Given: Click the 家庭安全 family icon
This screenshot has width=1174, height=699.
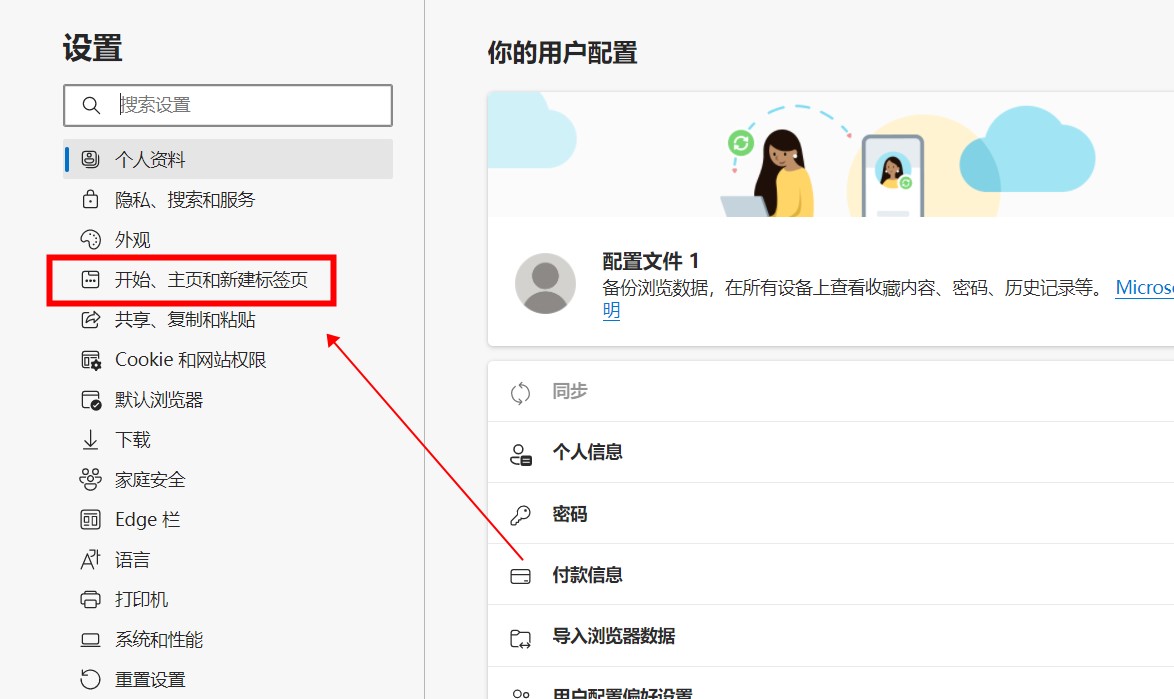Looking at the screenshot, I should 91,480.
